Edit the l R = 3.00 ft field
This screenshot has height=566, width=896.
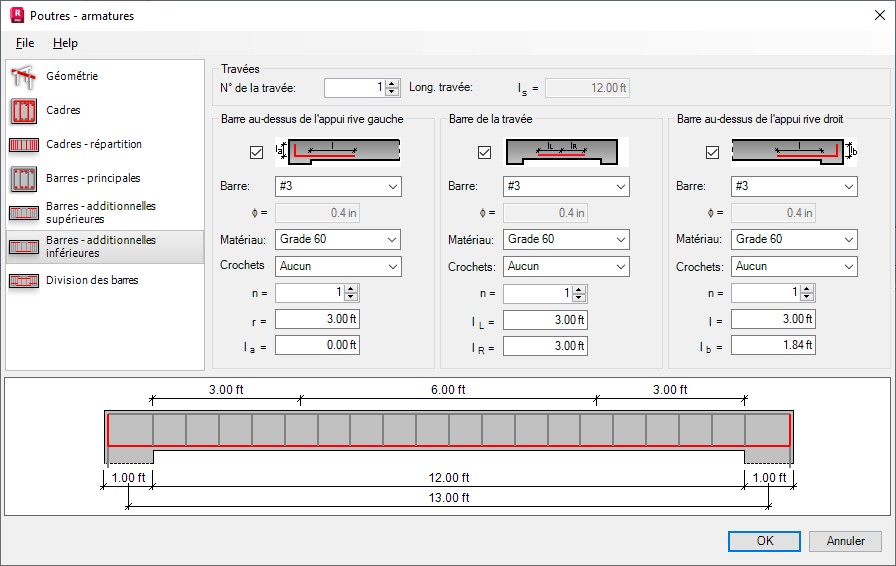coord(545,346)
